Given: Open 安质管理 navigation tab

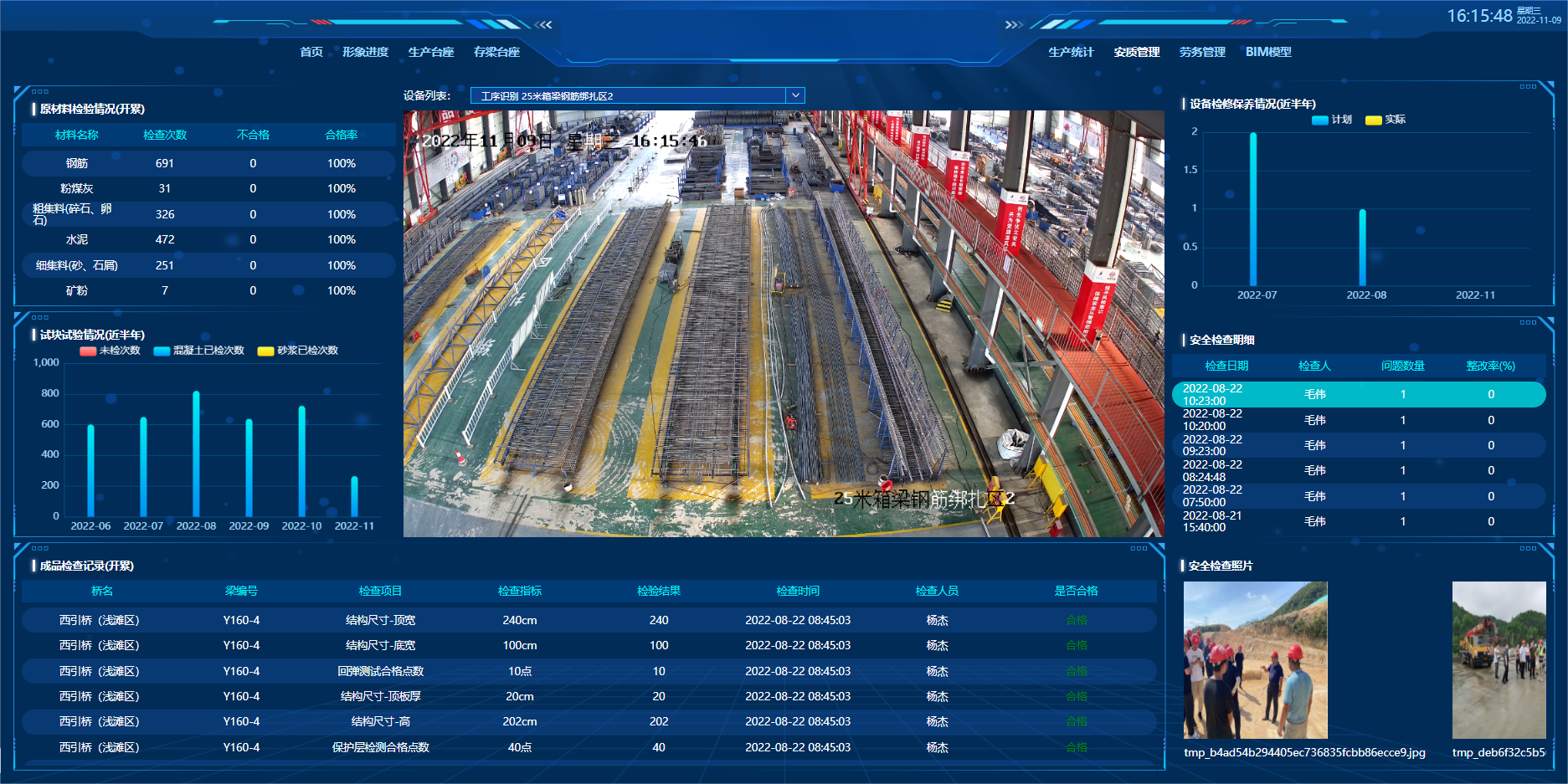Looking at the screenshot, I should [x=1137, y=52].
